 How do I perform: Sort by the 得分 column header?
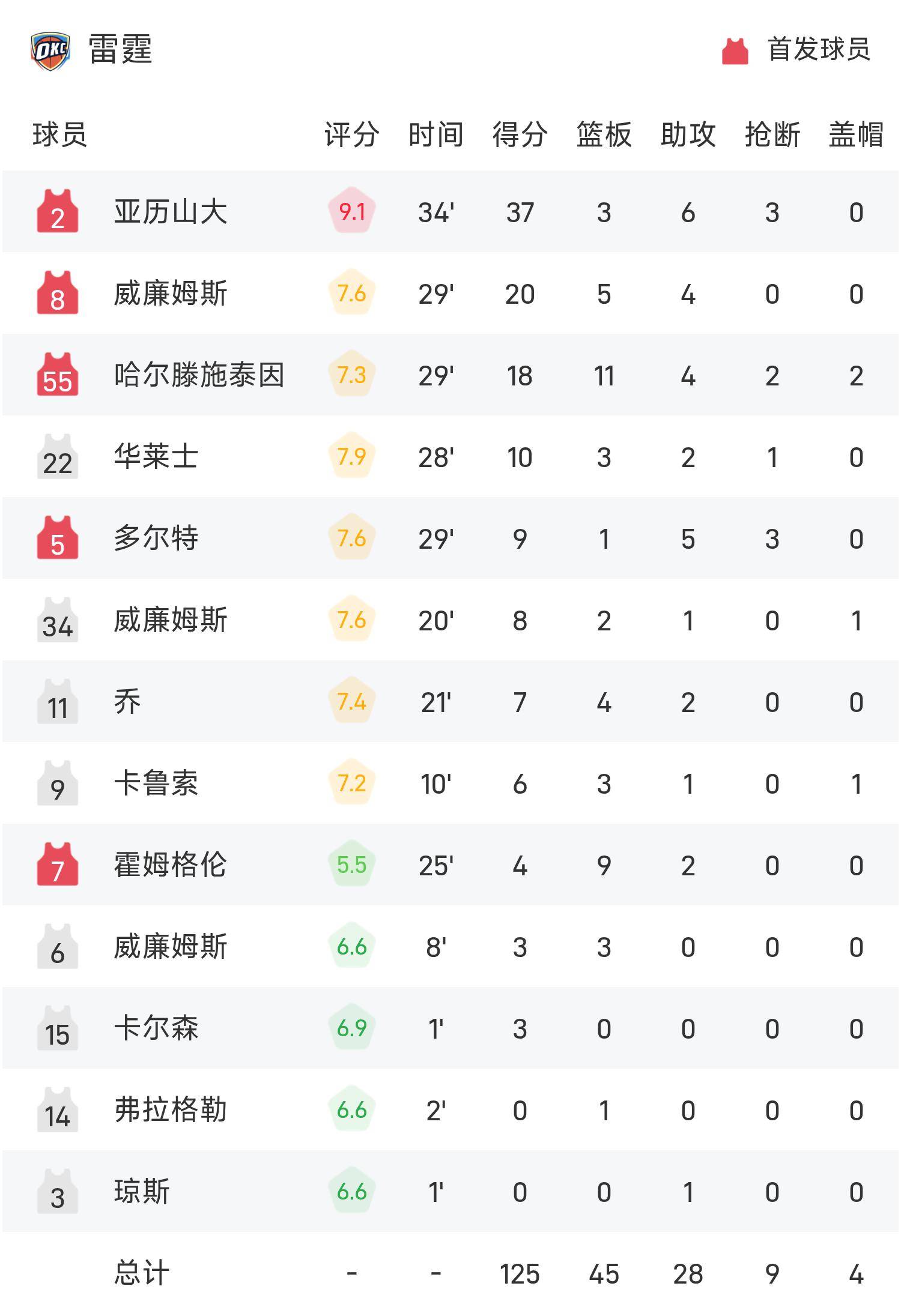(x=520, y=134)
